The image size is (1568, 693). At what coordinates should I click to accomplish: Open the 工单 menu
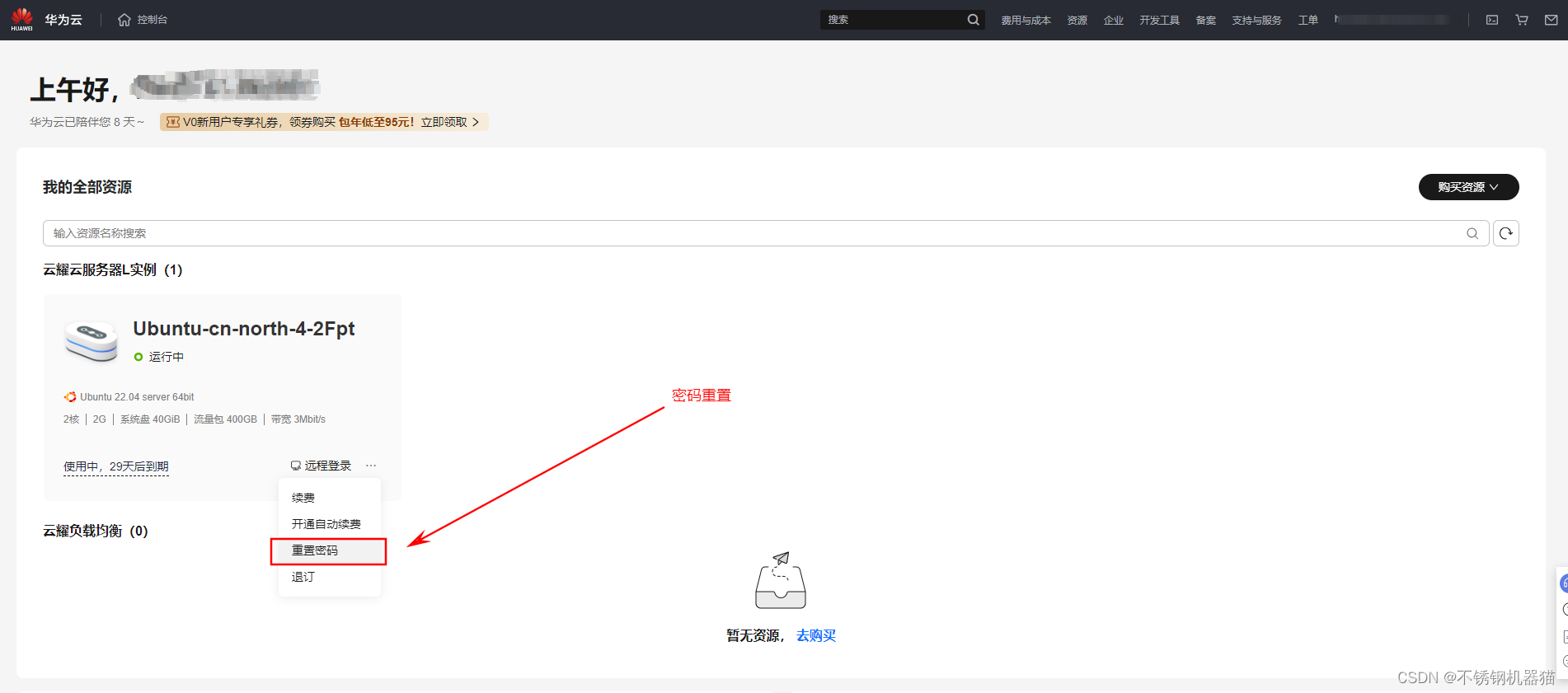pyautogui.click(x=1307, y=20)
